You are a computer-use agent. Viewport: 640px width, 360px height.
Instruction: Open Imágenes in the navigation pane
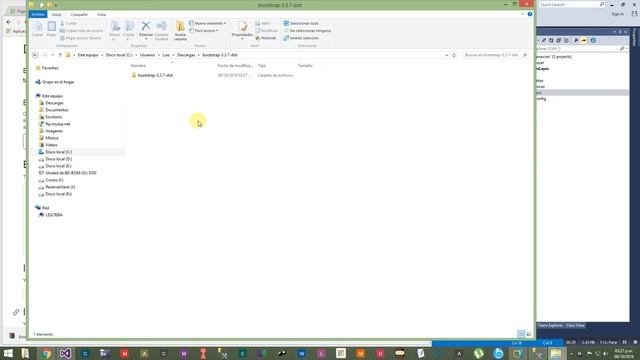tap(54, 131)
